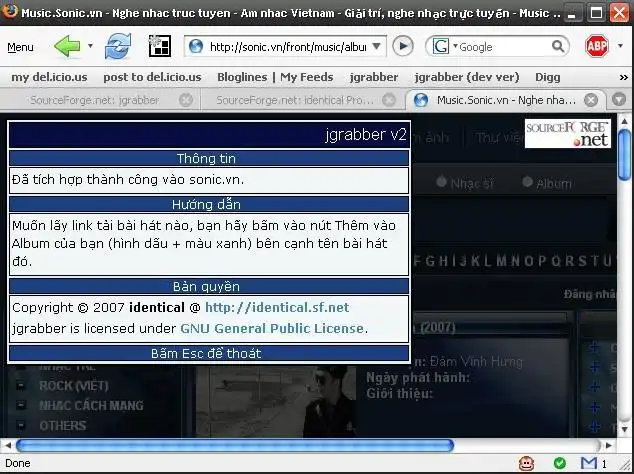Open the Bloglines | My Feeds bookmark
This screenshot has width=634, height=474.
point(275,77)
